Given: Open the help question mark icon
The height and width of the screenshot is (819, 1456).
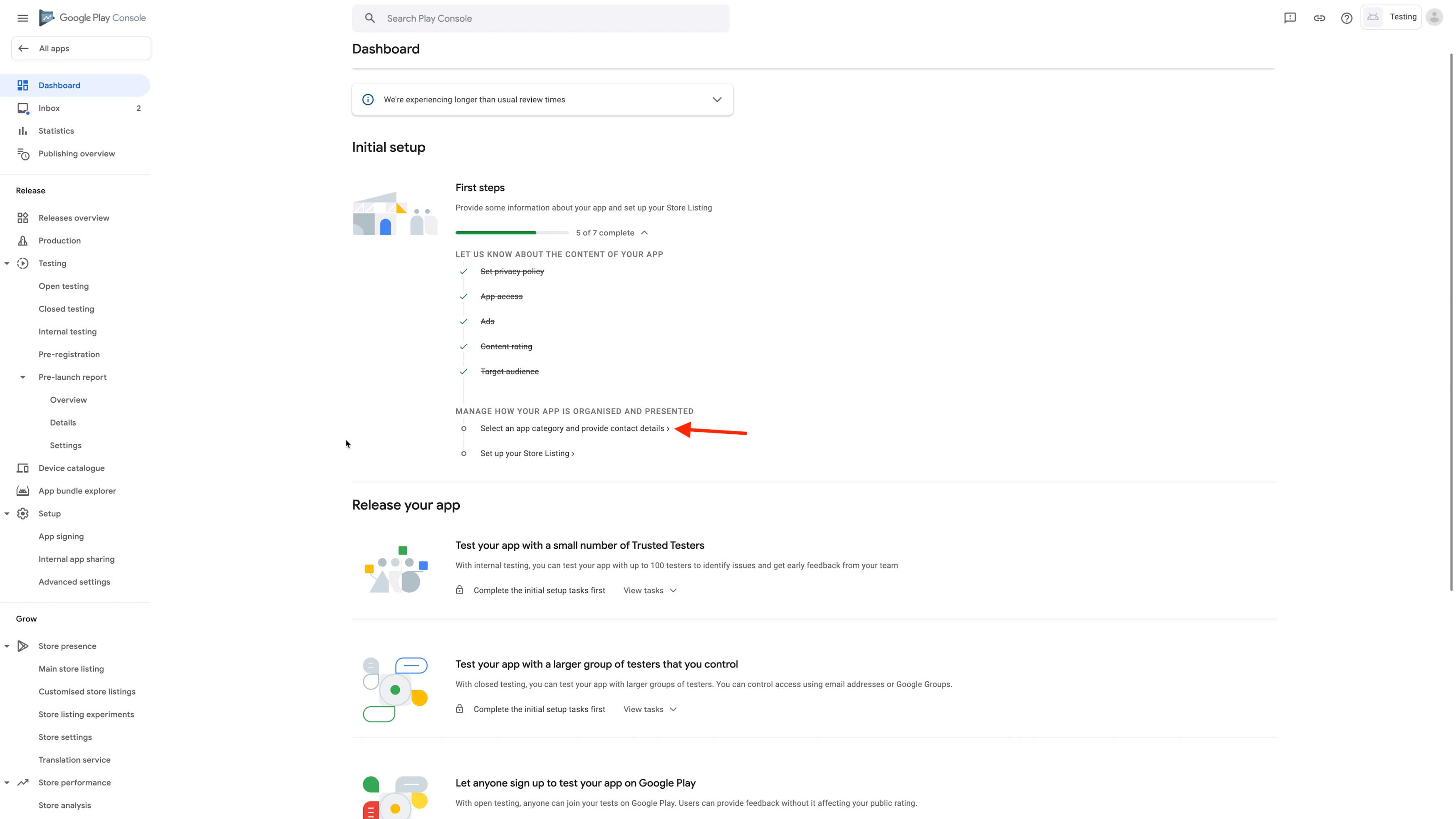Looking at the screenshot, I should (x=1347, y=18).
